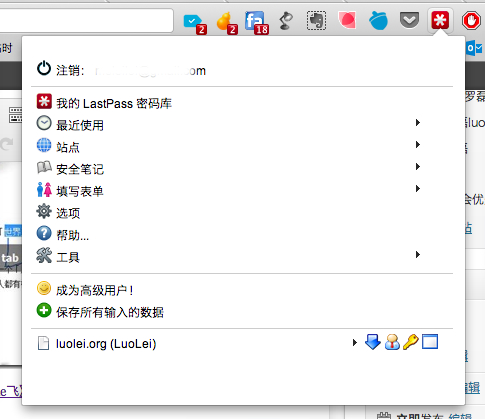Click the LastPass extension icon in toolbar
This screenshot has width=485, height=419.
pos(440,20)
